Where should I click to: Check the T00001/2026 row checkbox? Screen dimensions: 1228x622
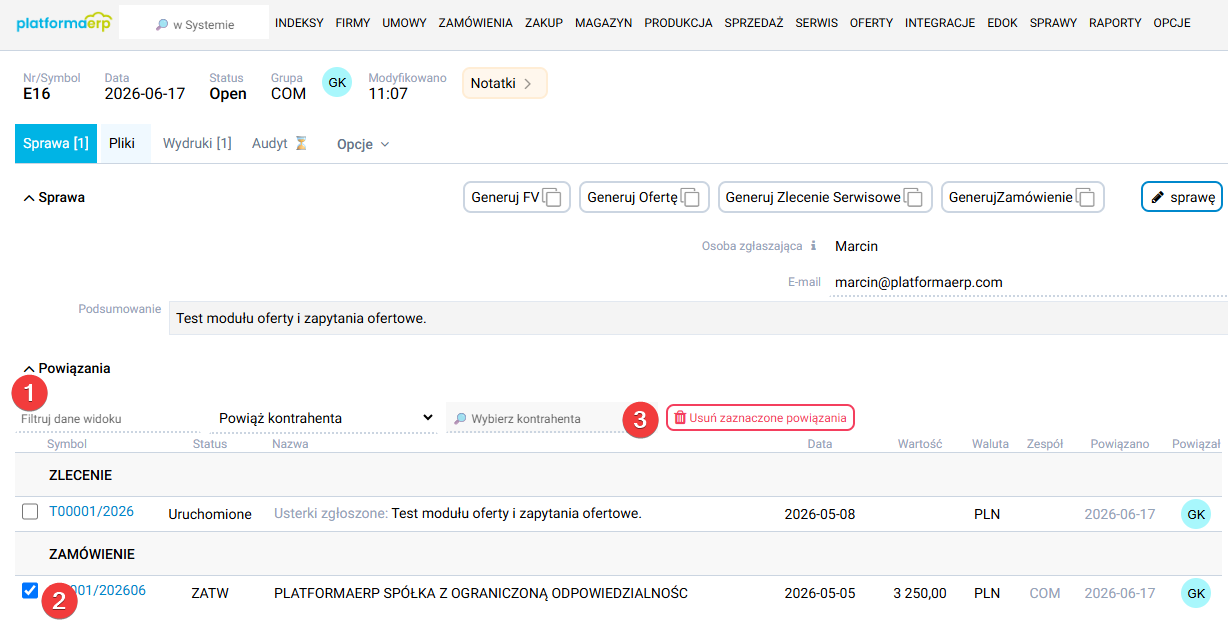[30, 512]
